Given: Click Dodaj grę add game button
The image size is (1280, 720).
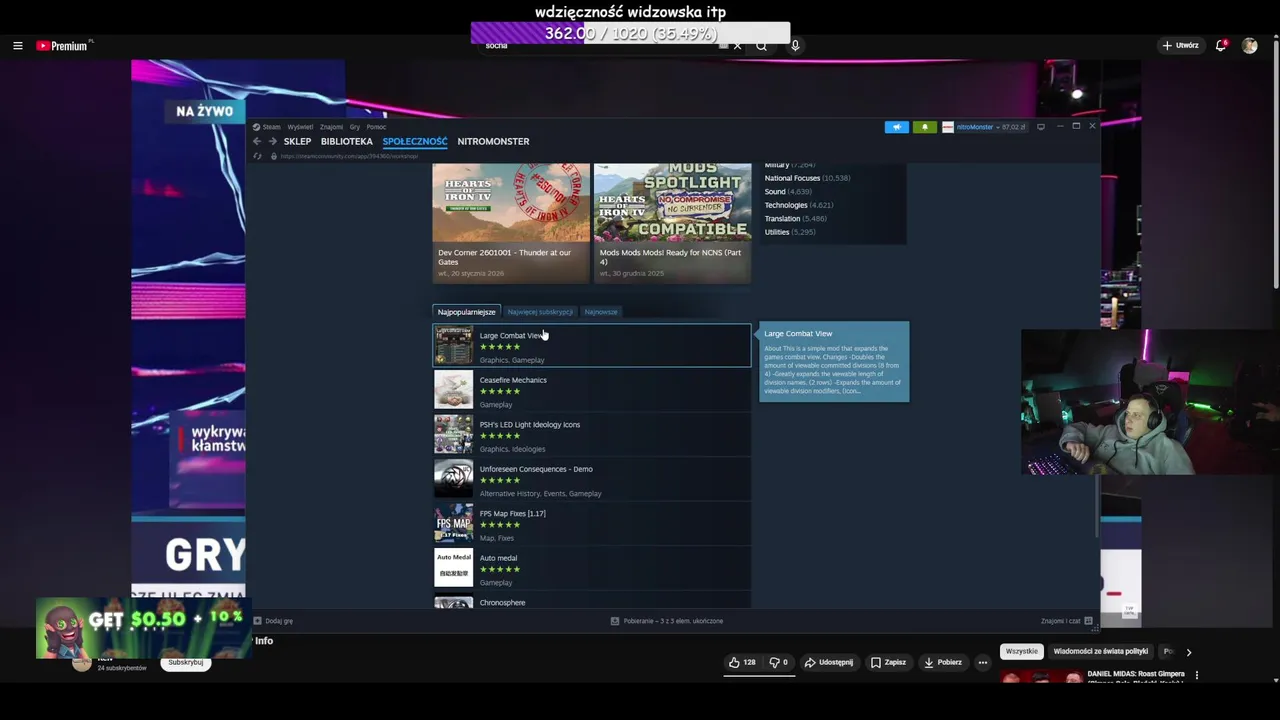Looking at the screenshot, I should pyautogui.click(x=273, y=621).
